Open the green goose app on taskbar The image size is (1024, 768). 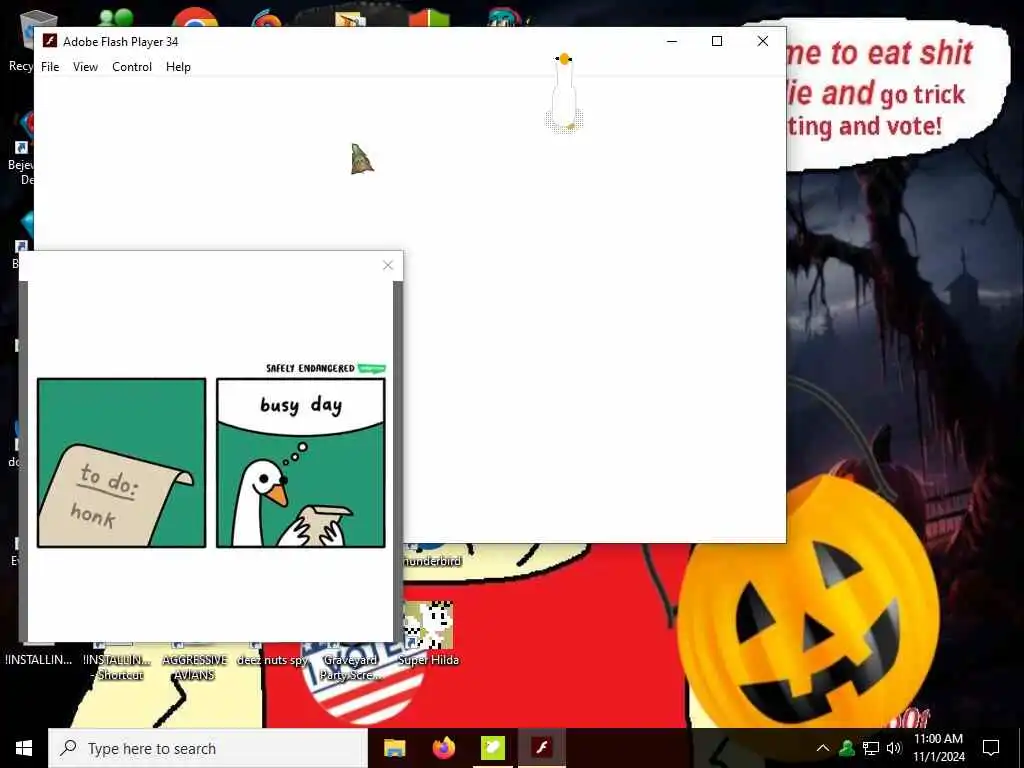[x=492, y=748]
